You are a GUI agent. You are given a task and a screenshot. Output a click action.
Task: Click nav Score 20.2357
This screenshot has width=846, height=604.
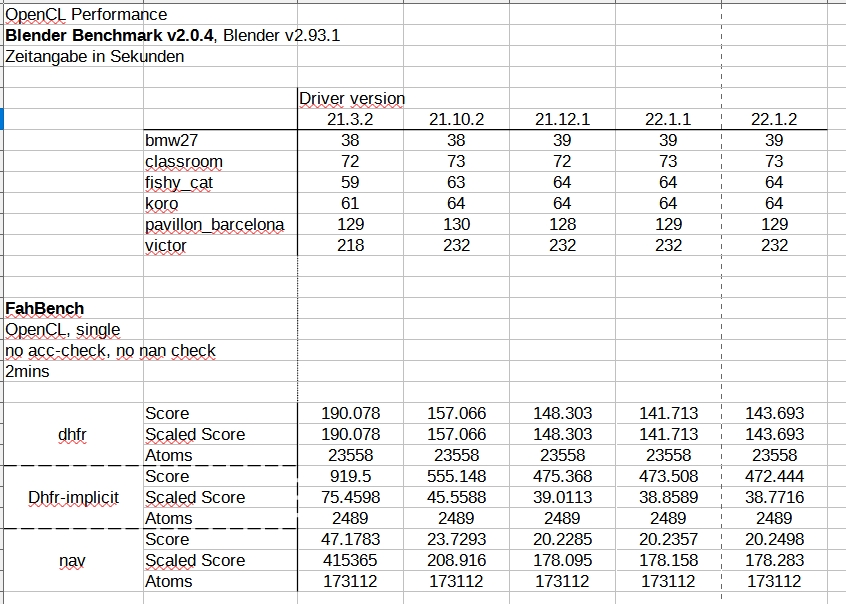tap(668, 540)
